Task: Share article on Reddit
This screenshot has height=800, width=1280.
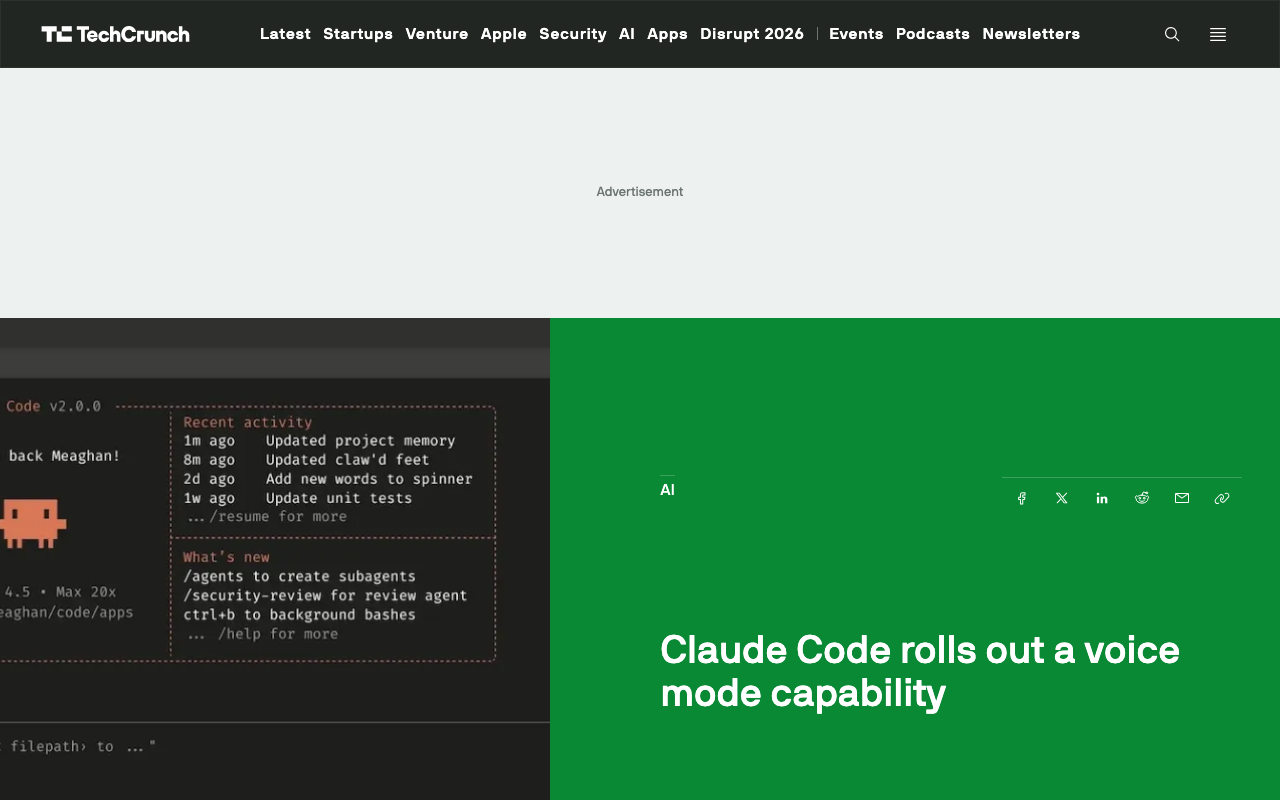Action: pyautogui.click(x=1142, y=498)
